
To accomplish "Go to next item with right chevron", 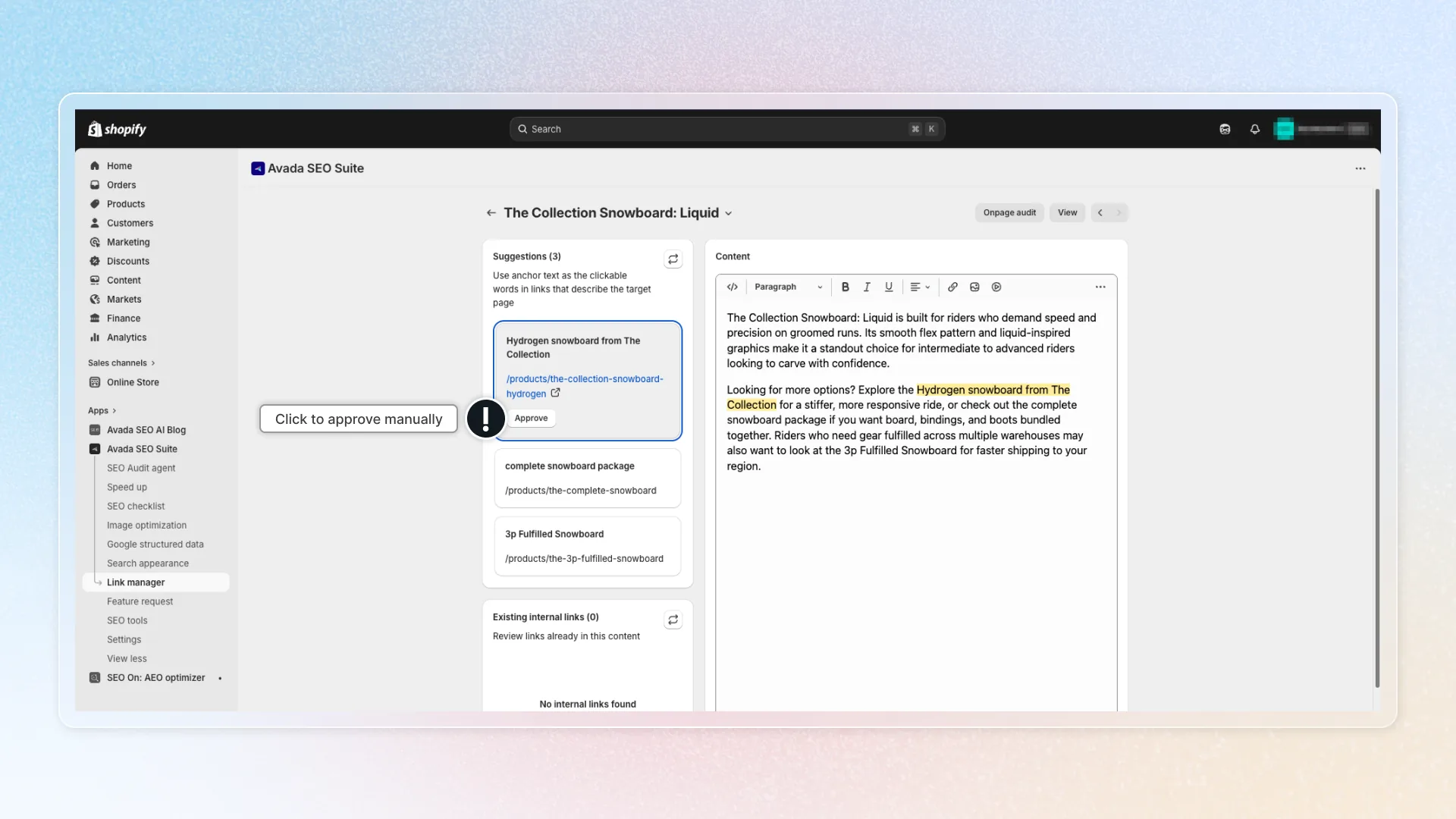I will click(x=1119, y=212).
